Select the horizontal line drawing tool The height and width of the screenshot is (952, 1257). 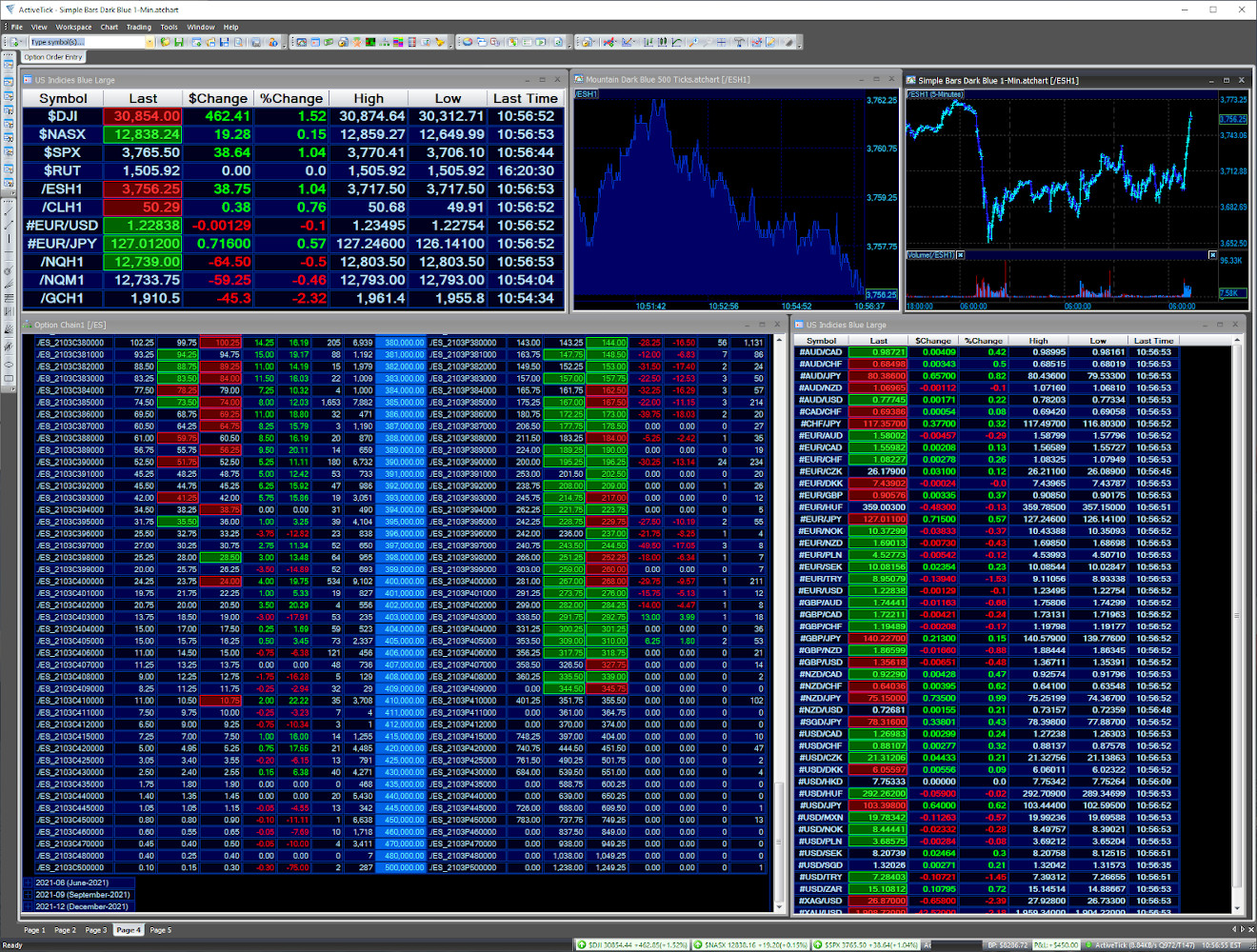point(9,252)
